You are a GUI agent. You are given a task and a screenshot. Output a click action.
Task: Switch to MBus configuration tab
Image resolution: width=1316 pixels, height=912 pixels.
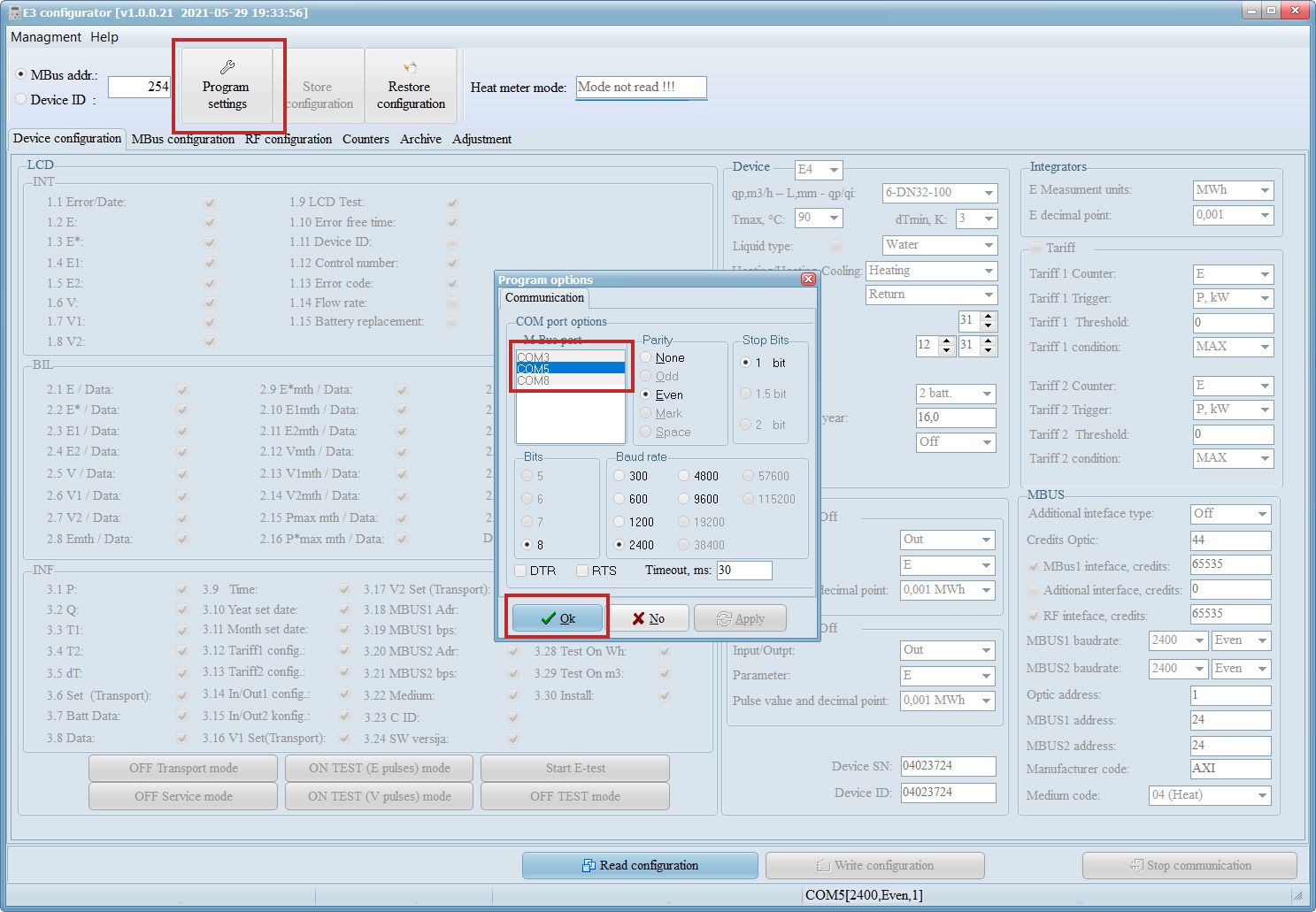(183, 139)
